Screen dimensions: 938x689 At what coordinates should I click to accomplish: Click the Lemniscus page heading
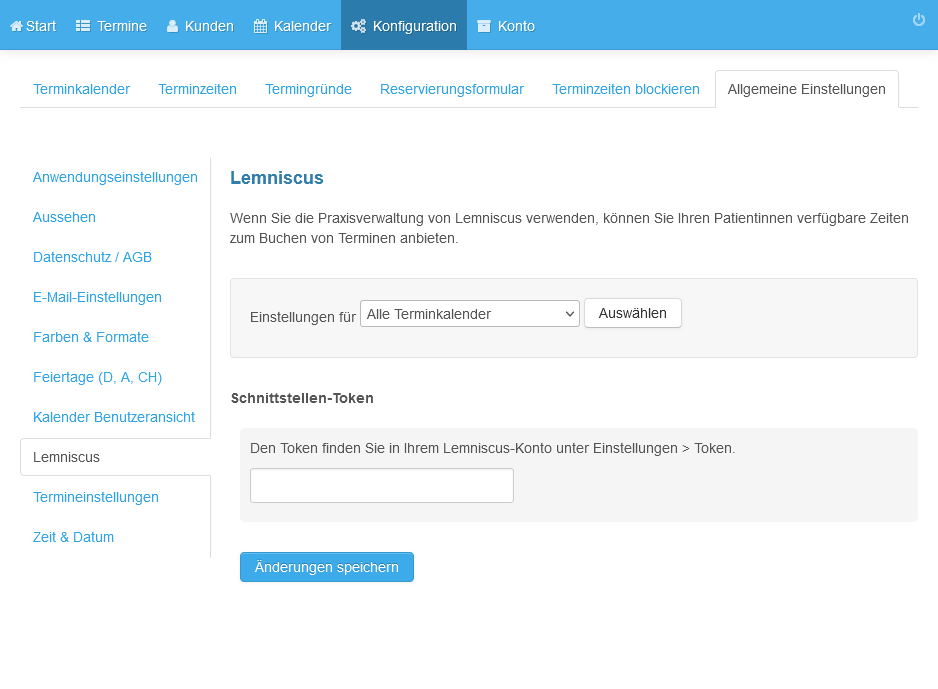pos(276,178)
